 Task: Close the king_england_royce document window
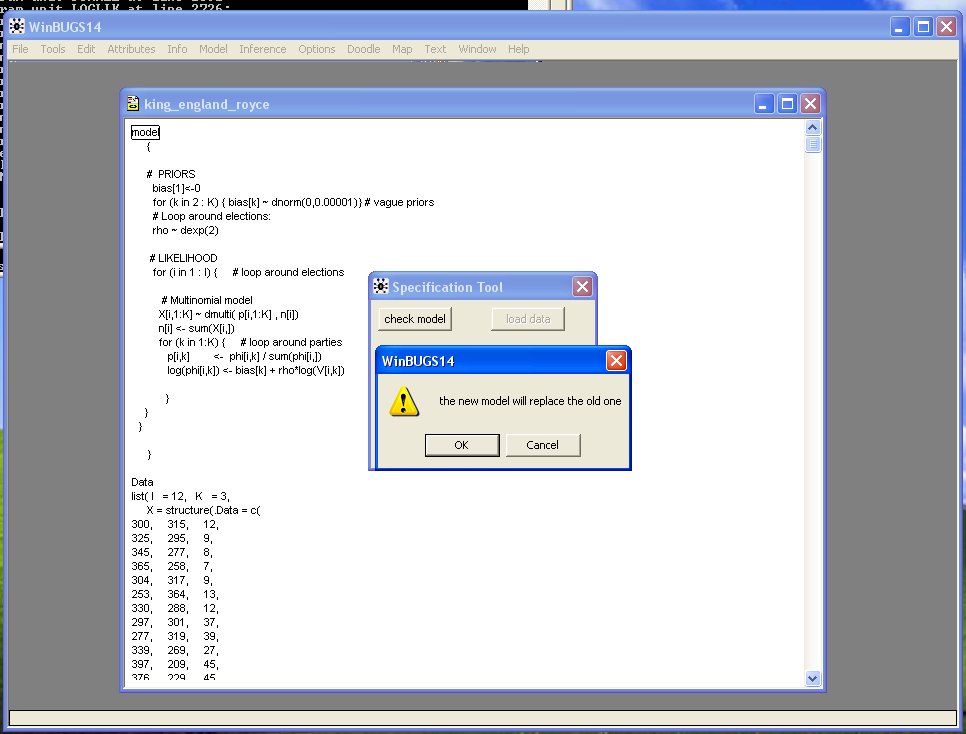tap(809, 103)
